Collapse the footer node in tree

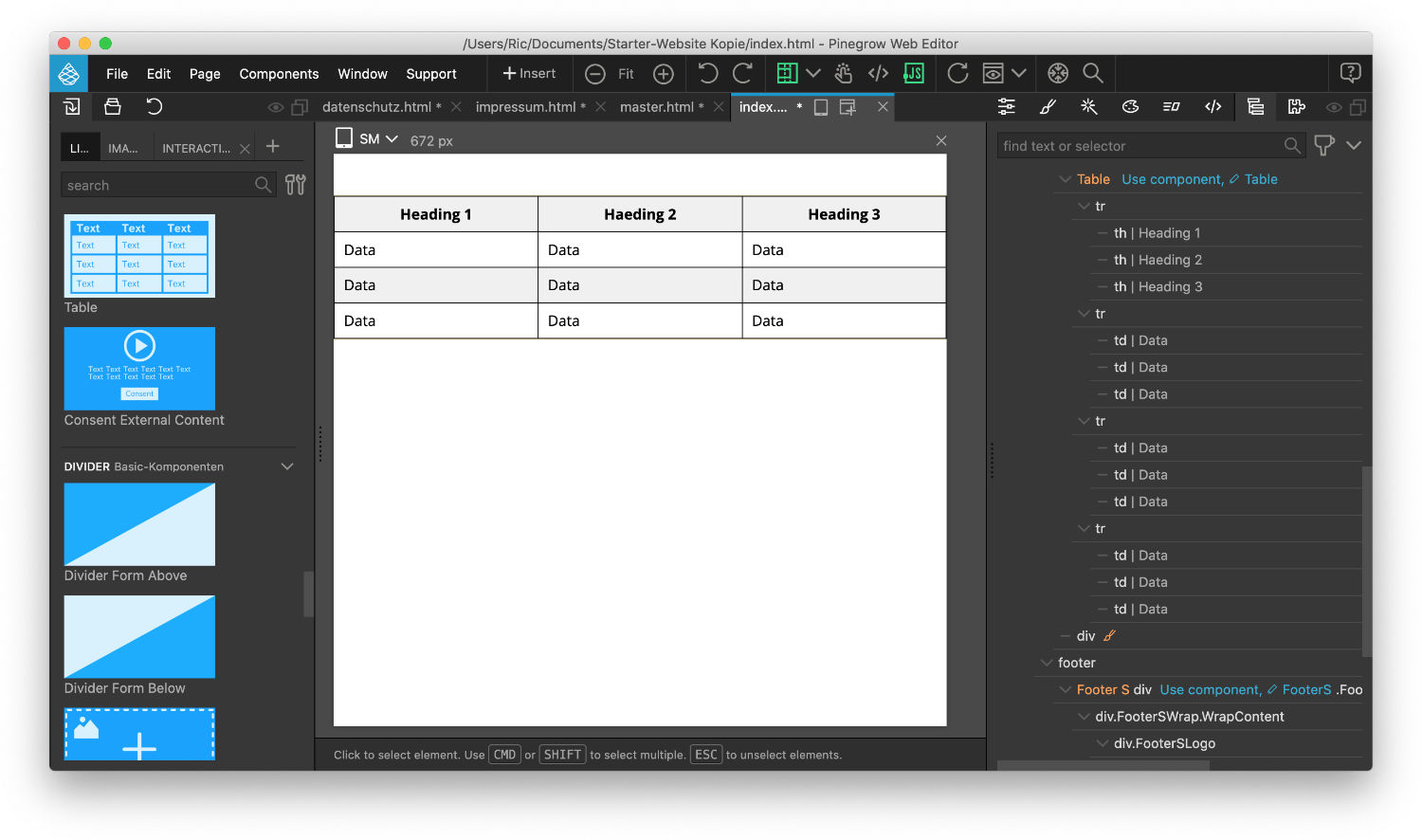(1047, 663)
